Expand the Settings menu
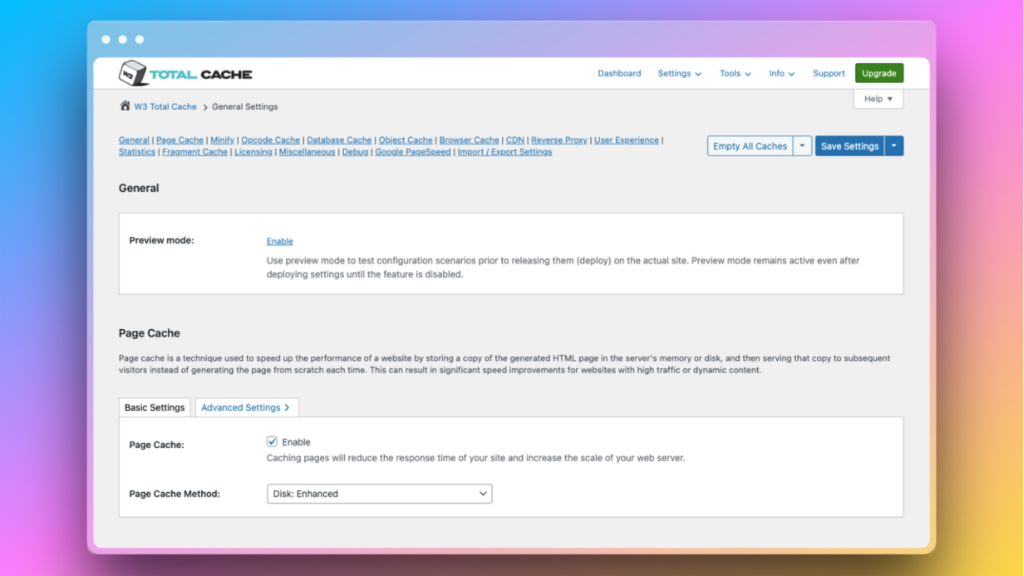The width and height of the screenshot is (1024, 576). (679, 73)
